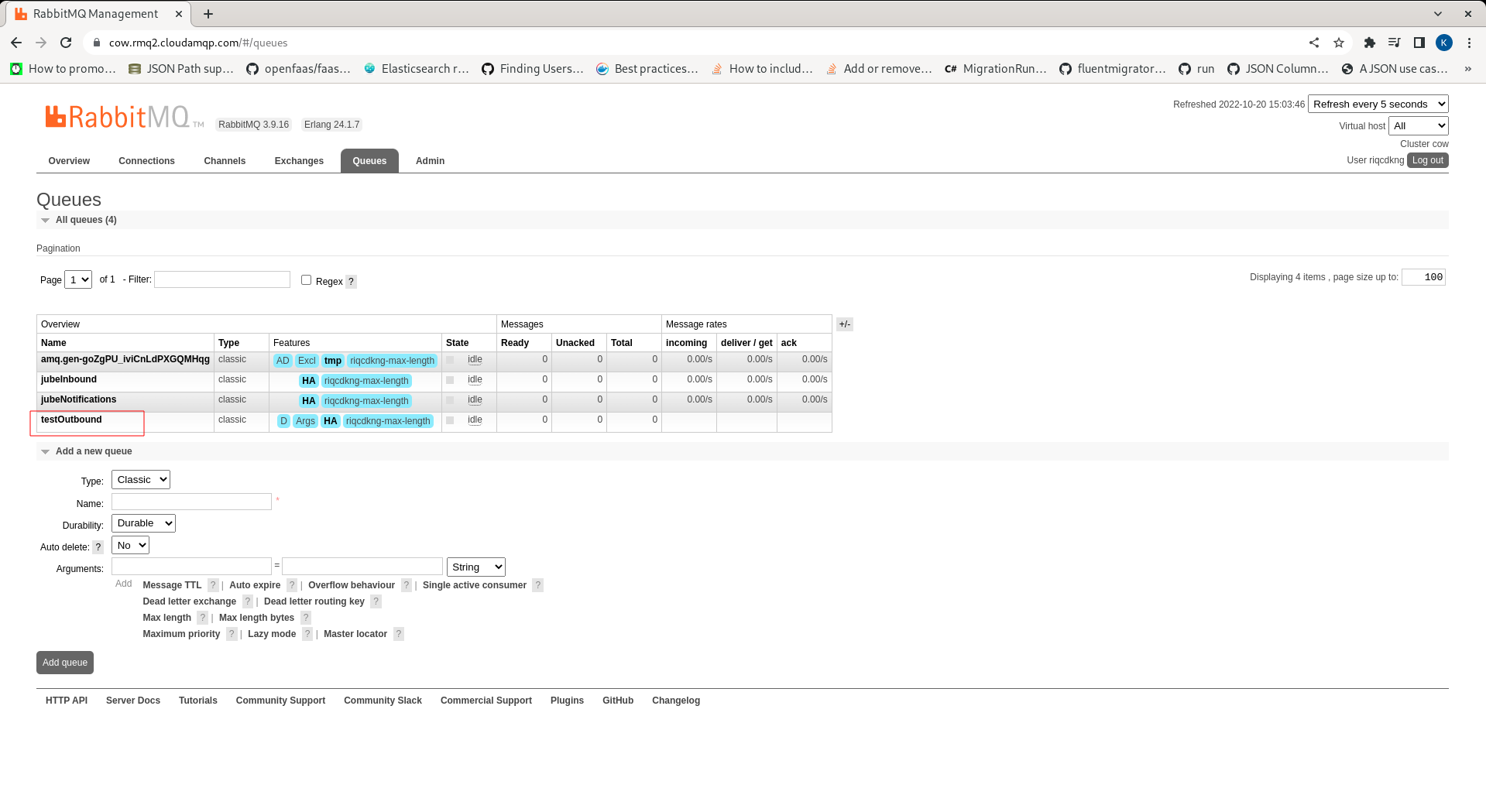This screenshot has width=1486, height=812.
Task: Open the amq.gen-goZgPU queue link
Action: [x=125, y=359]
